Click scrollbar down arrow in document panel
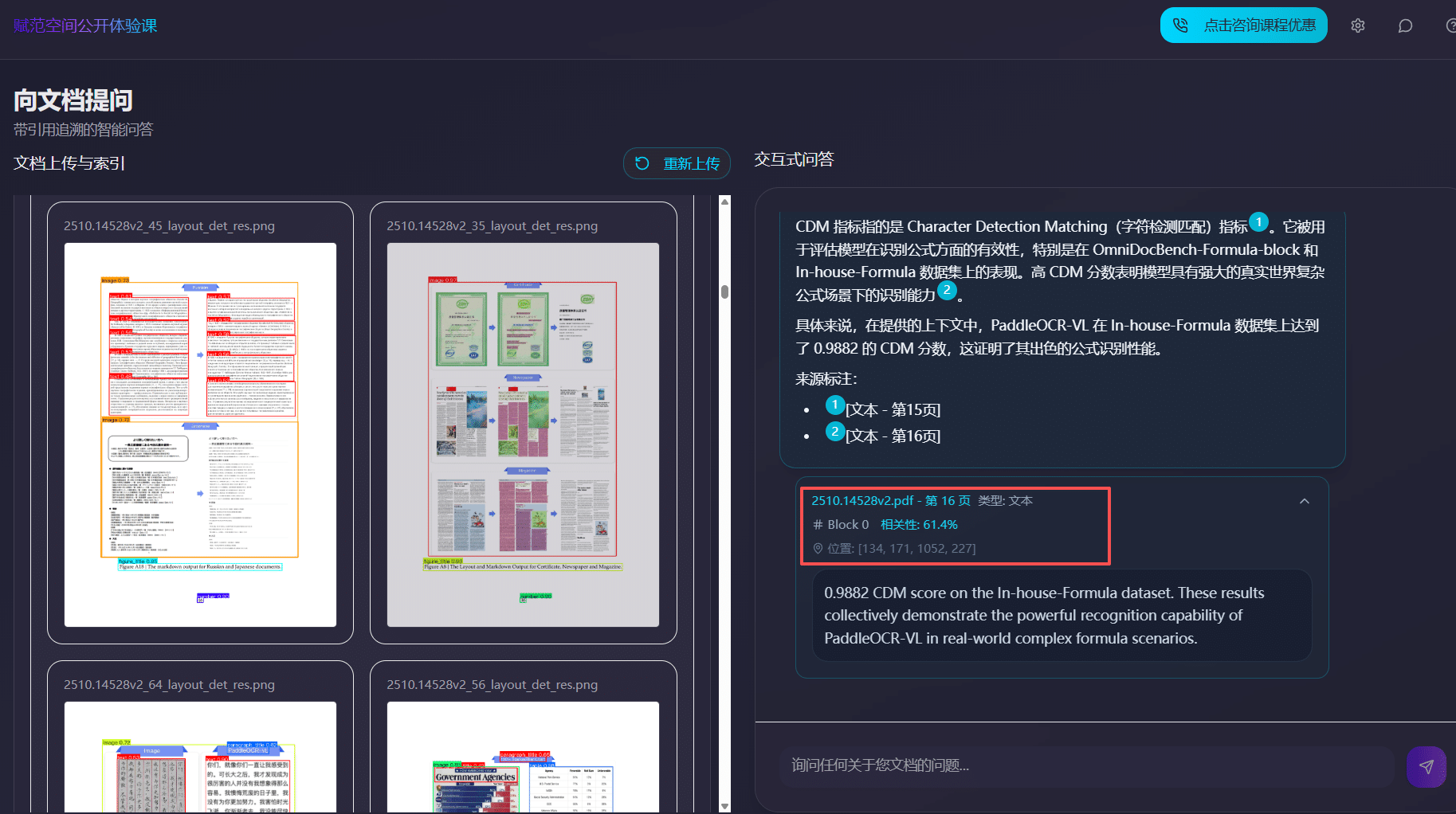This screenshot has height=814, width=1456. click(x=724, y=806)
